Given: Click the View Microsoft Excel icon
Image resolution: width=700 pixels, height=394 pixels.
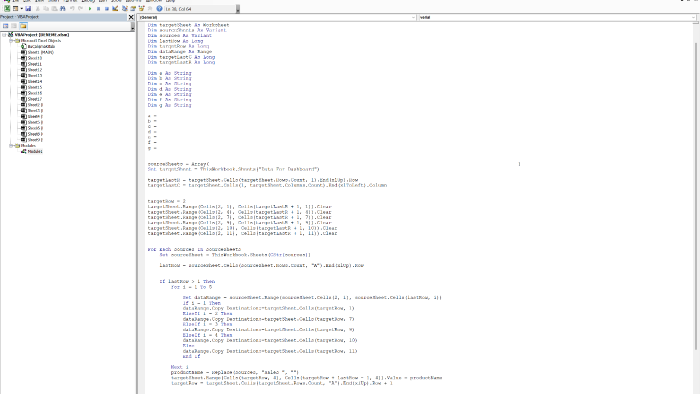Looking at the screenshot, I should coord(7,8).
